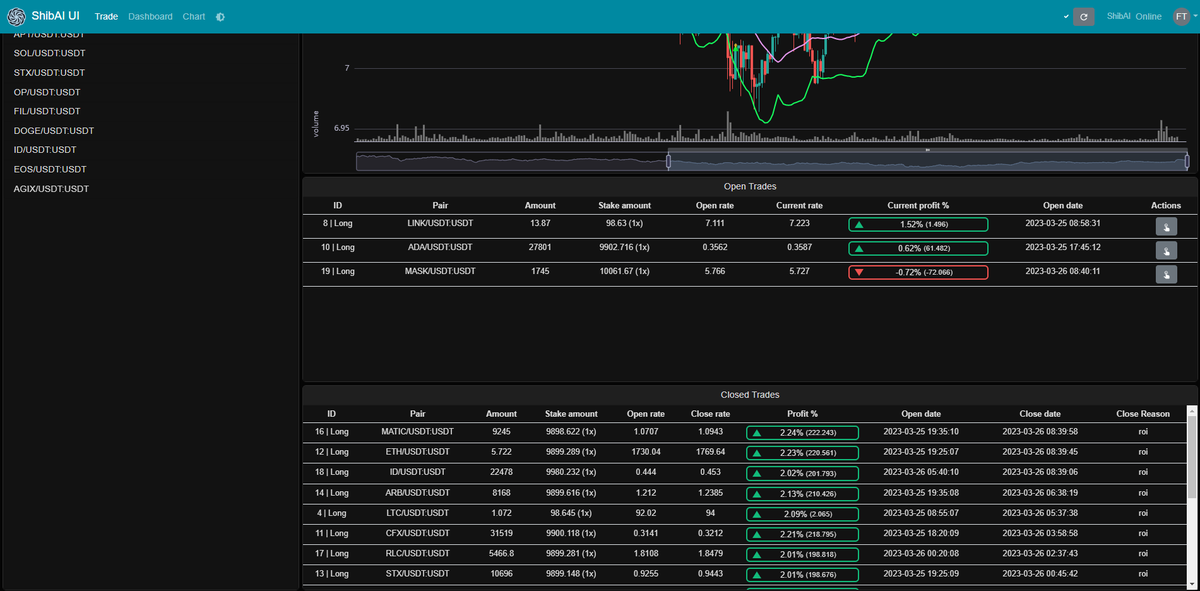Image resolution: width=1200 pixels, height=591 pixels.
Task: Select STX/USDT:USDT in the pair list
Action: click(49, 72)
